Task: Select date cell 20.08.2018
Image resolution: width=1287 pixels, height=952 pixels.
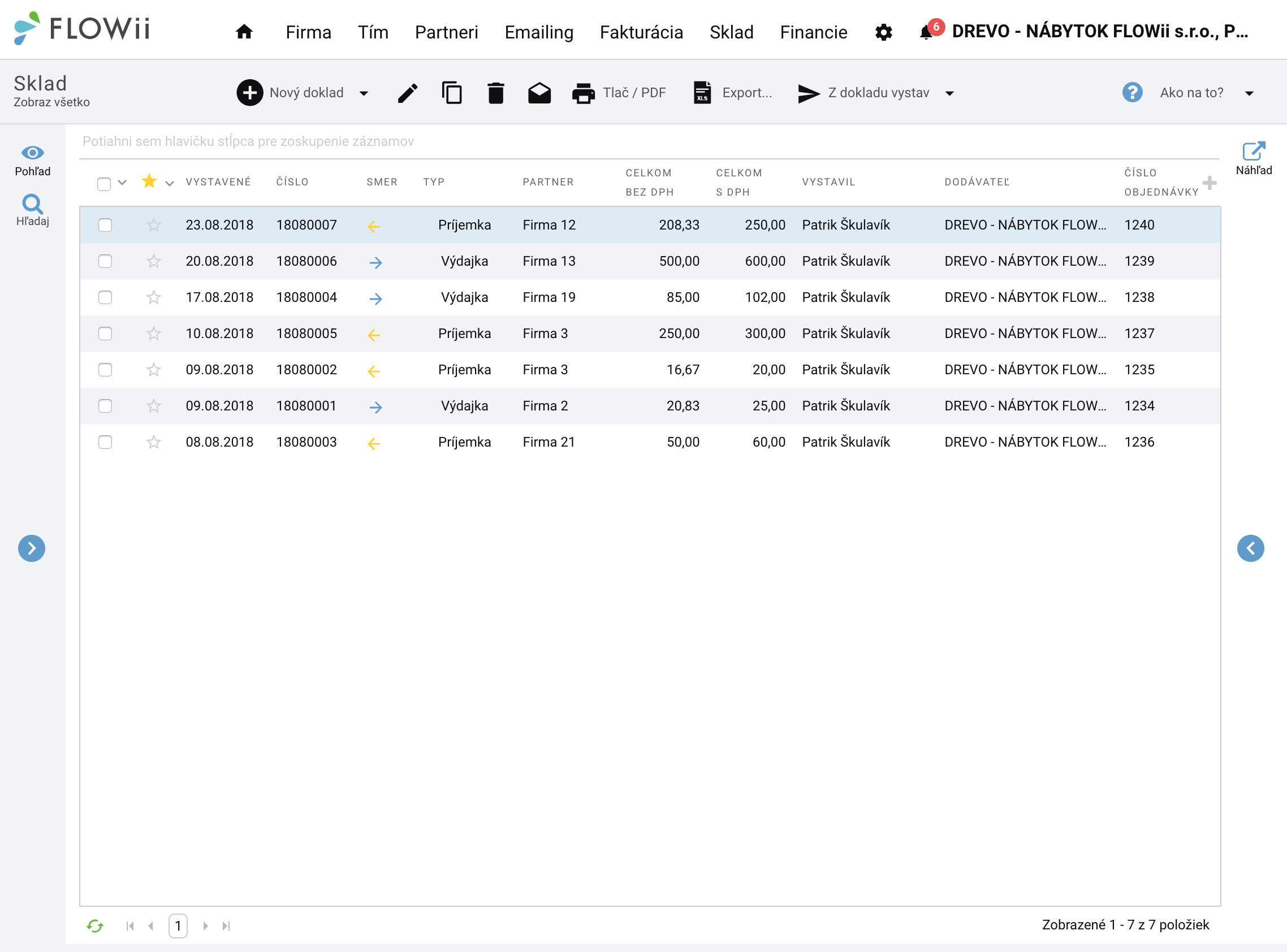Action: coord(219,261)
